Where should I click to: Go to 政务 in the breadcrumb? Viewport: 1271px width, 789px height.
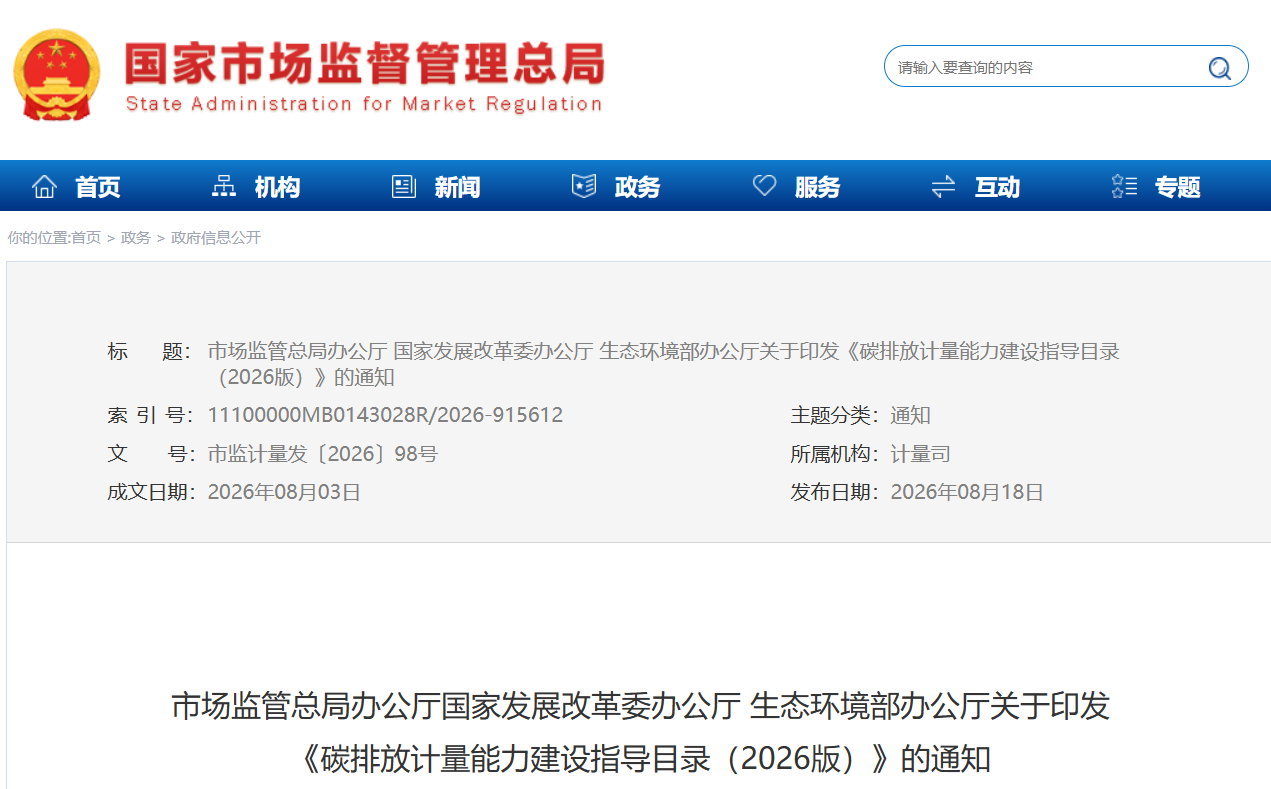136,238
